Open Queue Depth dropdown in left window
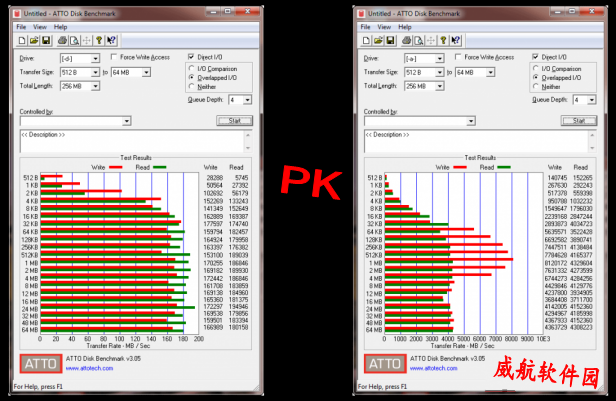The width and height of the screenshot is (616, 401). coord(247,100)
